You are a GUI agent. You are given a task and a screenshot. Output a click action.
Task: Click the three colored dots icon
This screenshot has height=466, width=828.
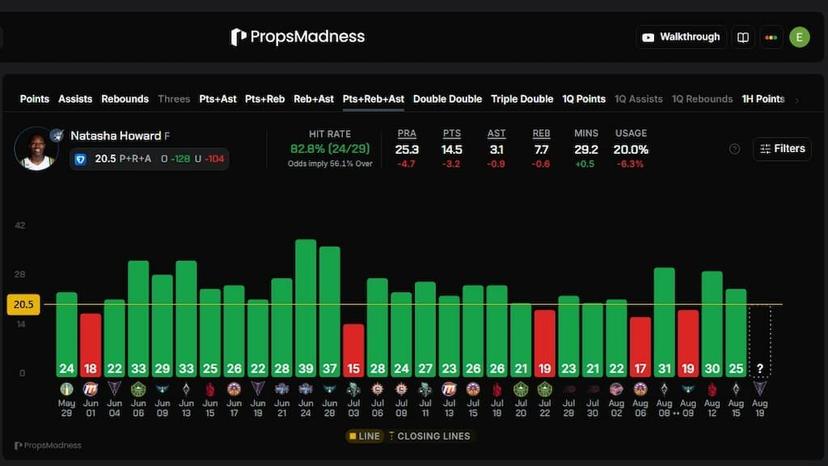(x=771, y=37)
